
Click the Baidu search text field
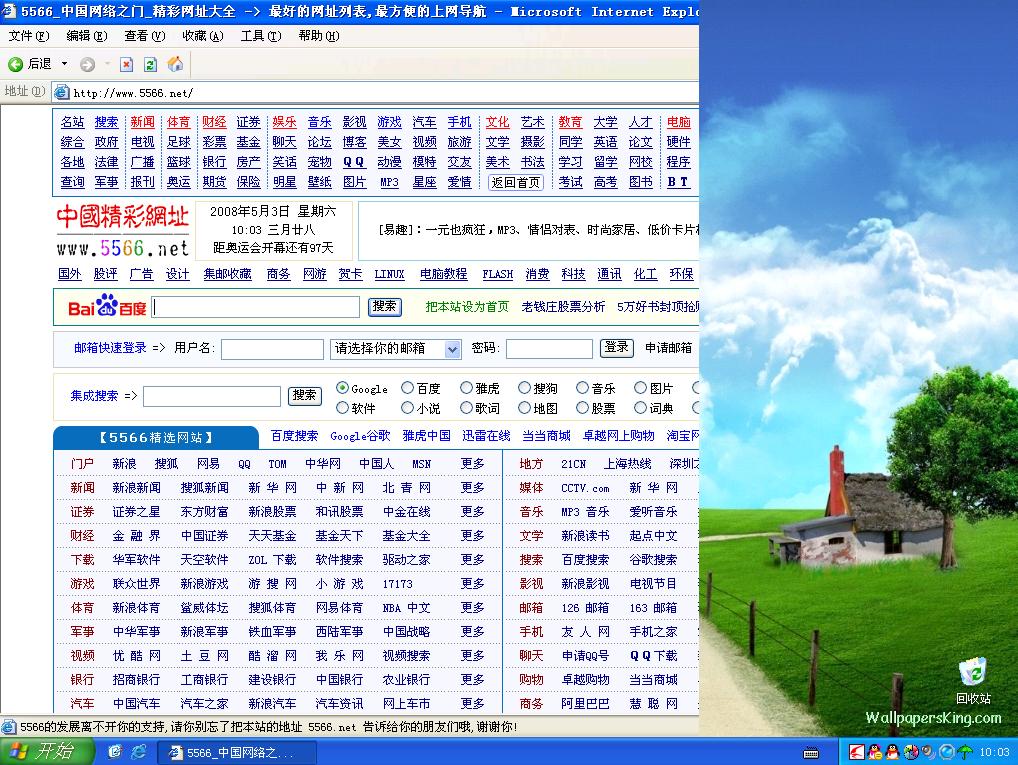[256, 307]
